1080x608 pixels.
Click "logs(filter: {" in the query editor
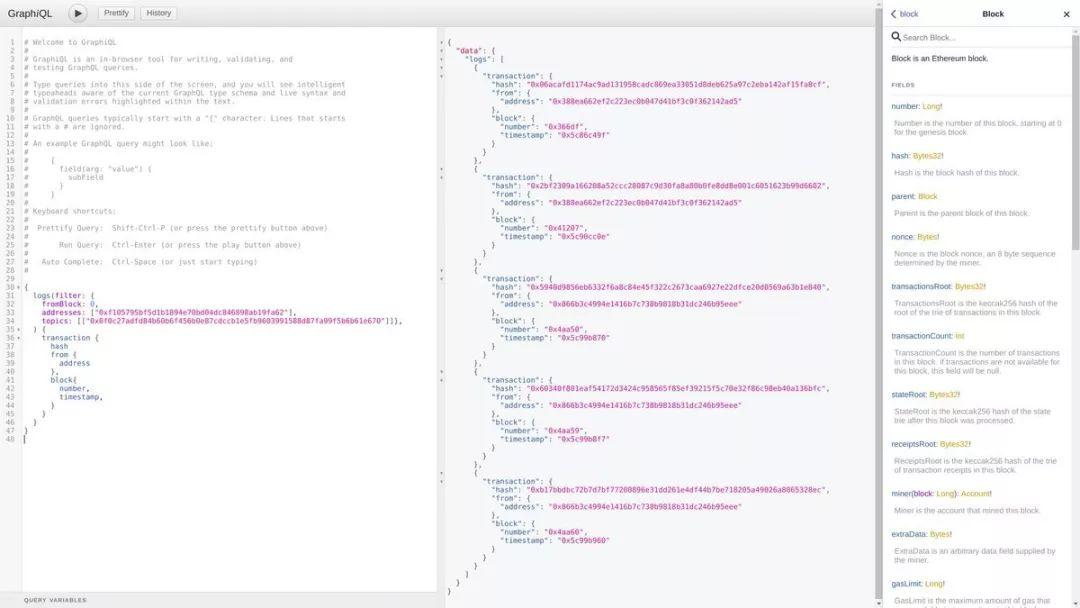click(x=63, y=295)
